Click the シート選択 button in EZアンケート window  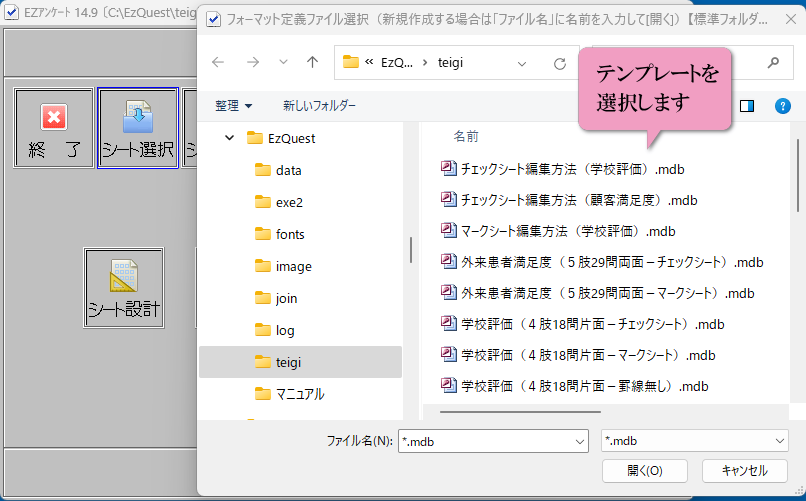[138, 128]
